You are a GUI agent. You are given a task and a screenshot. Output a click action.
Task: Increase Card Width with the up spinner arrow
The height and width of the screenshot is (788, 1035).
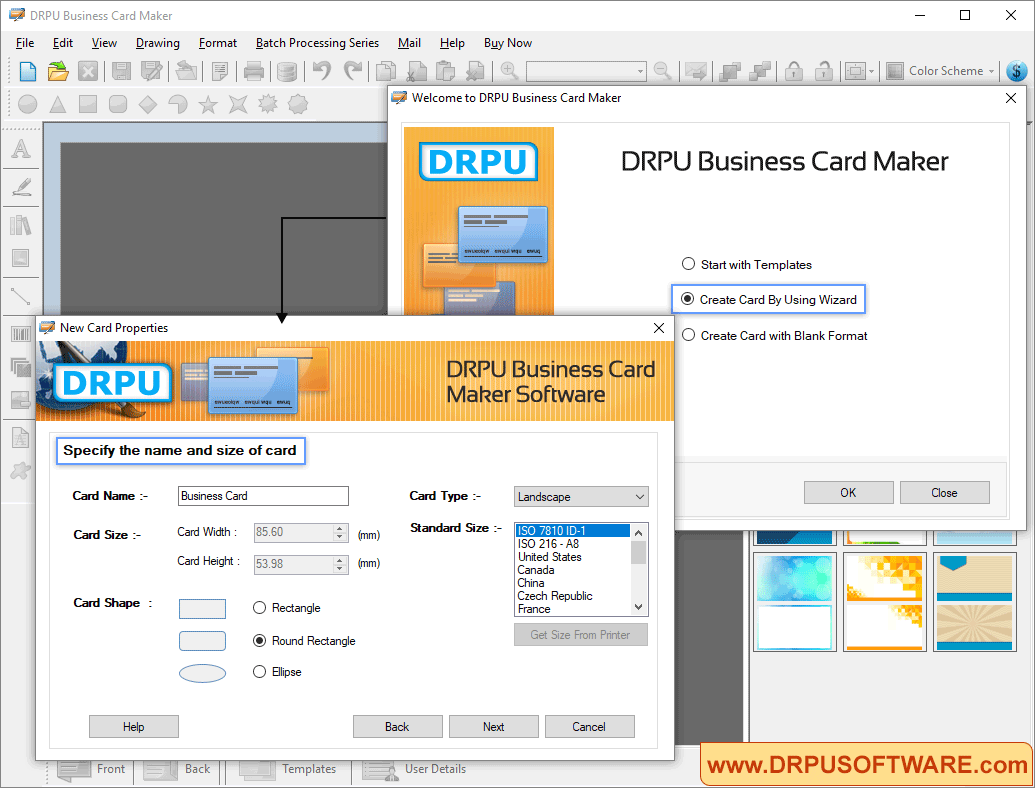[340, 528]
